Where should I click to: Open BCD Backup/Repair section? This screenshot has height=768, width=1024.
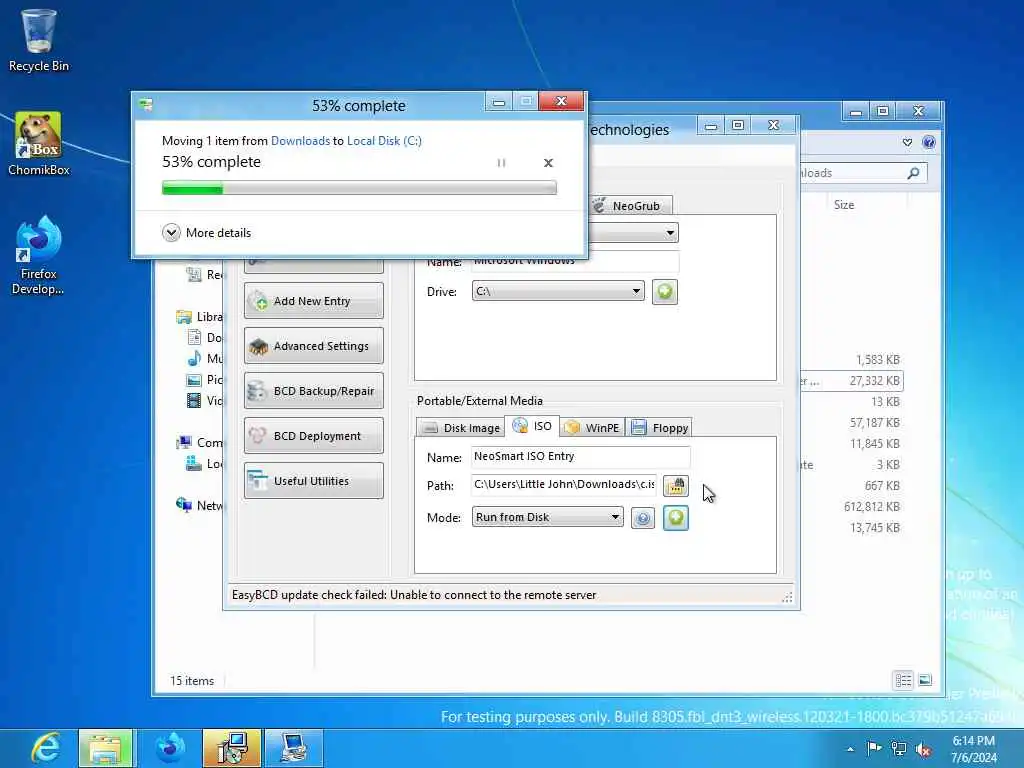click(313, 391)
